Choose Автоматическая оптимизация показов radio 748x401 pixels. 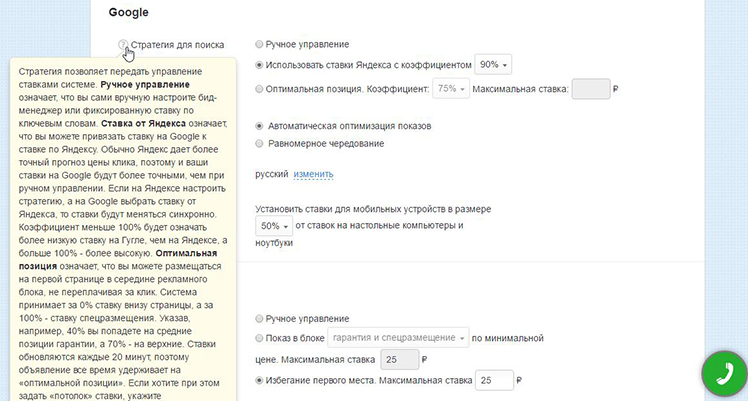[x=259, y=126]
